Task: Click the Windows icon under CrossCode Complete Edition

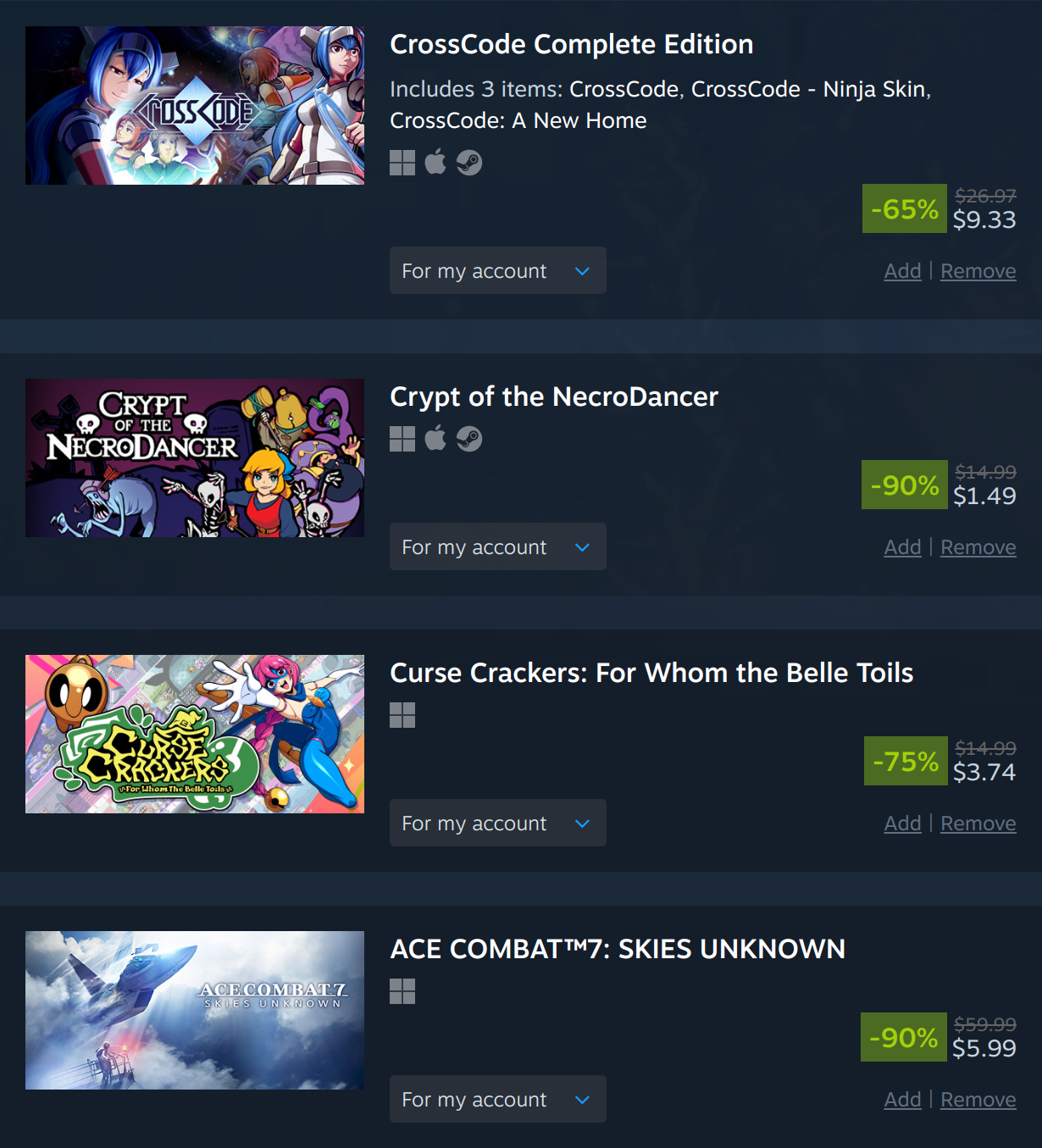Action: (402, 163)
